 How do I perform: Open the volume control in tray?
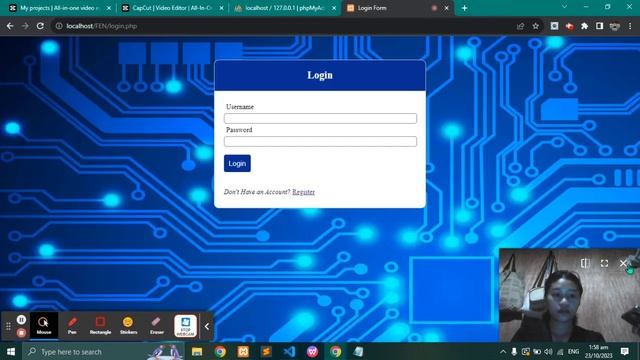coord(548,351)
